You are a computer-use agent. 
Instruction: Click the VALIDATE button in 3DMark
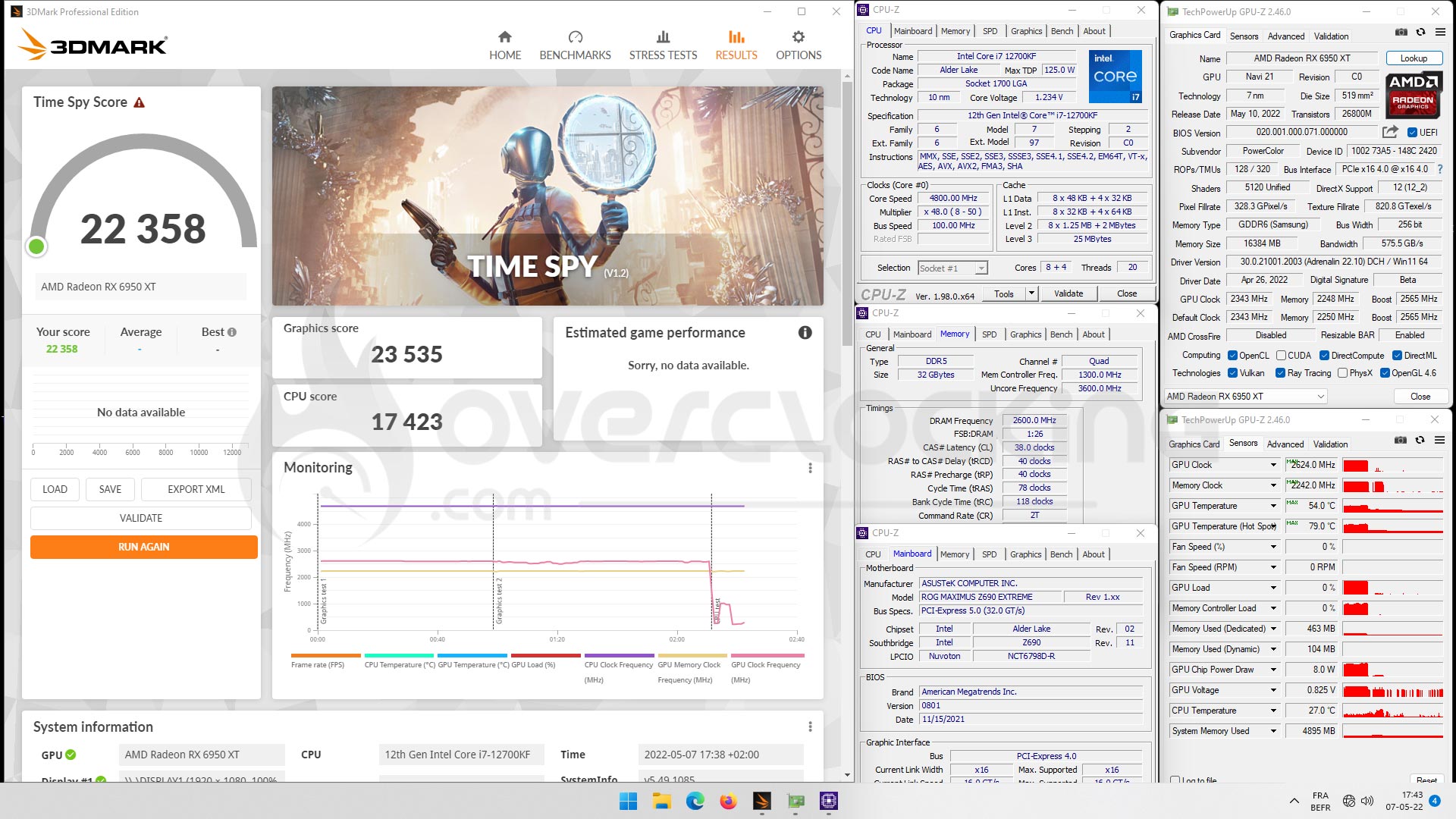point(141,518)
